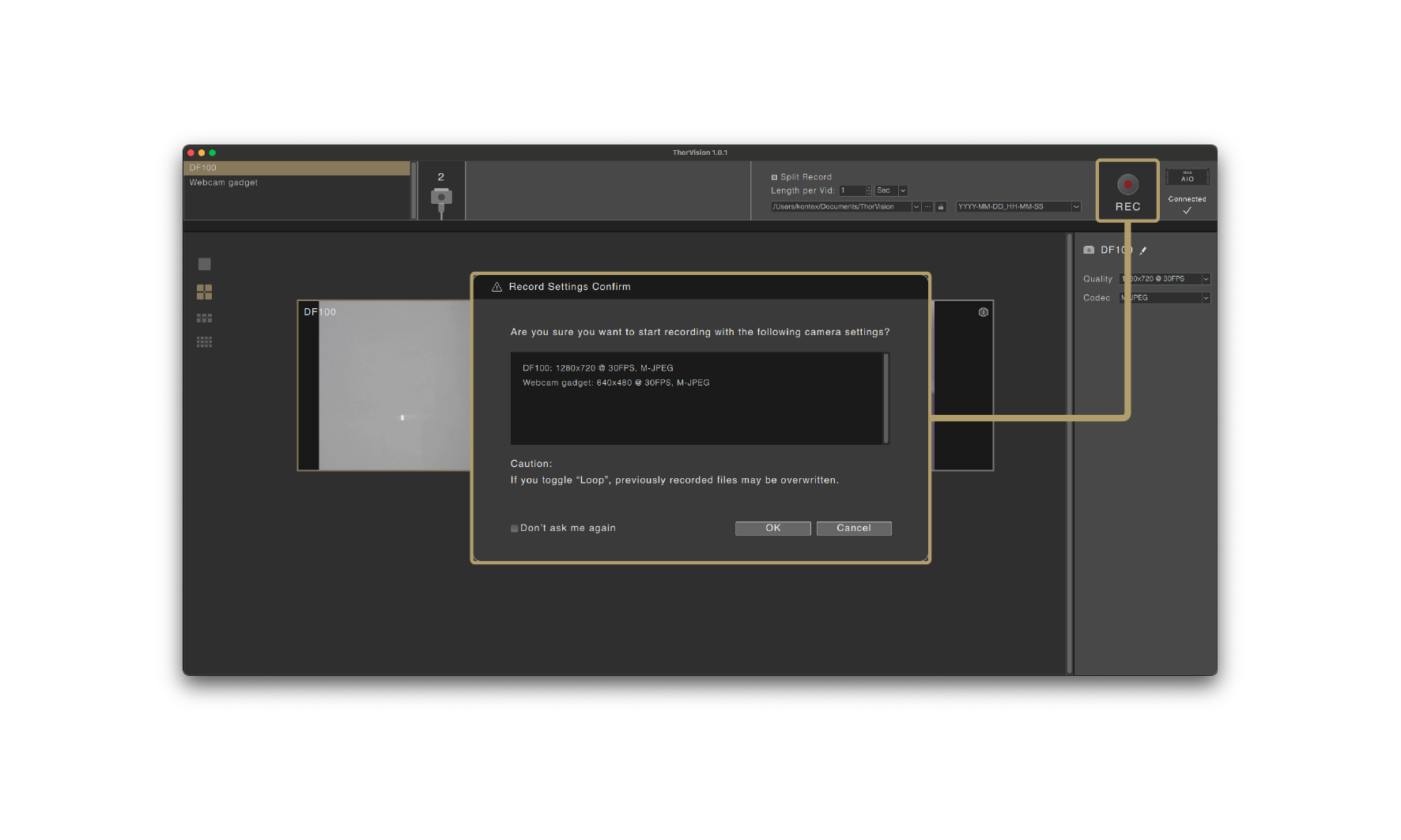
Task: Cancel the Record Settings Confirm dialog
Action: pos(854,528)
